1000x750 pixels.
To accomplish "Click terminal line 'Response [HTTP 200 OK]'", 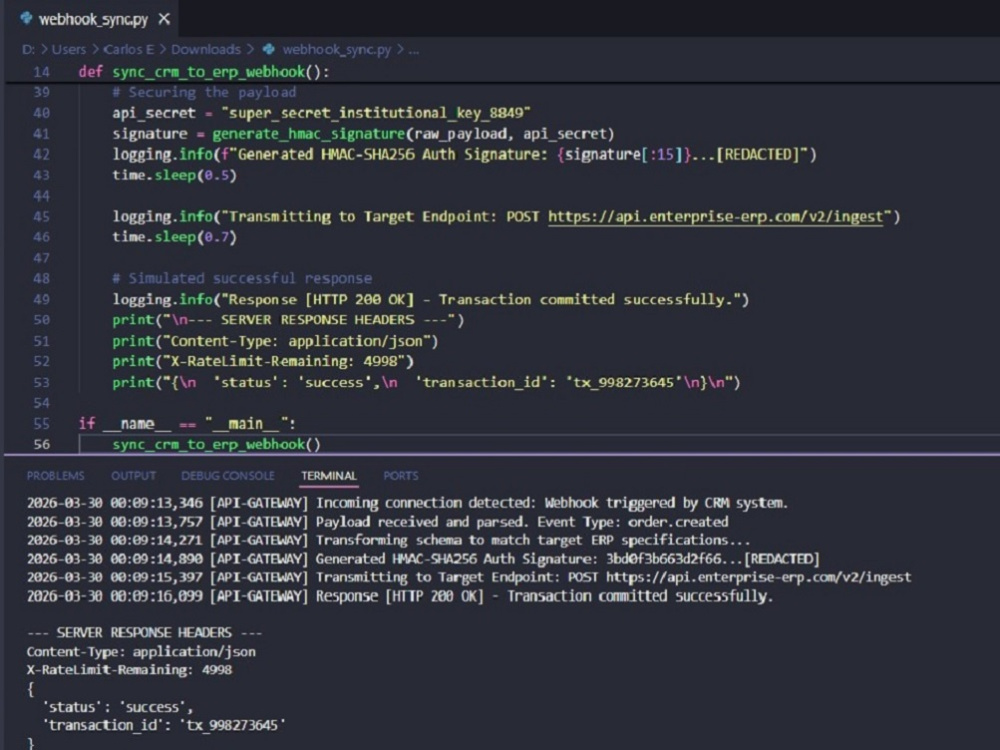I will (399, 596).
